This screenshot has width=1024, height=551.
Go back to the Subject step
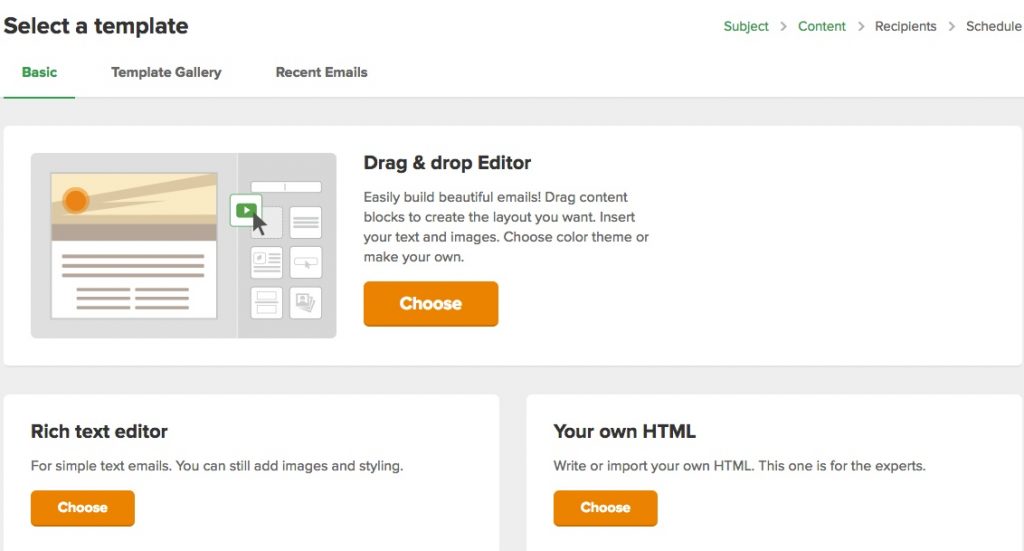746,26
